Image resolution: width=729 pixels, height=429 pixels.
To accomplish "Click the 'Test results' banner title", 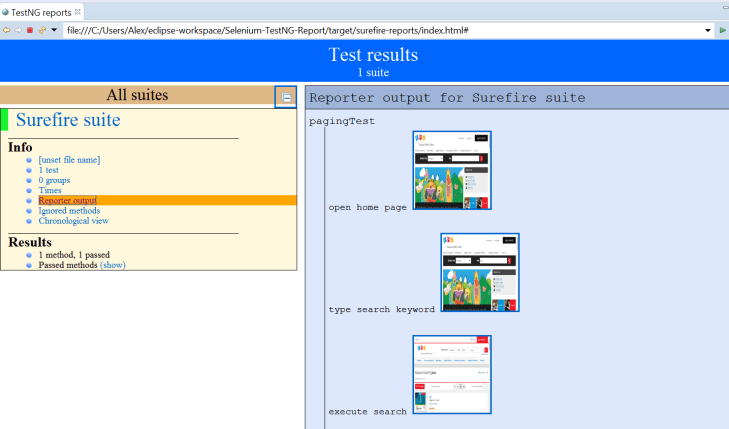I will point(373,55).
